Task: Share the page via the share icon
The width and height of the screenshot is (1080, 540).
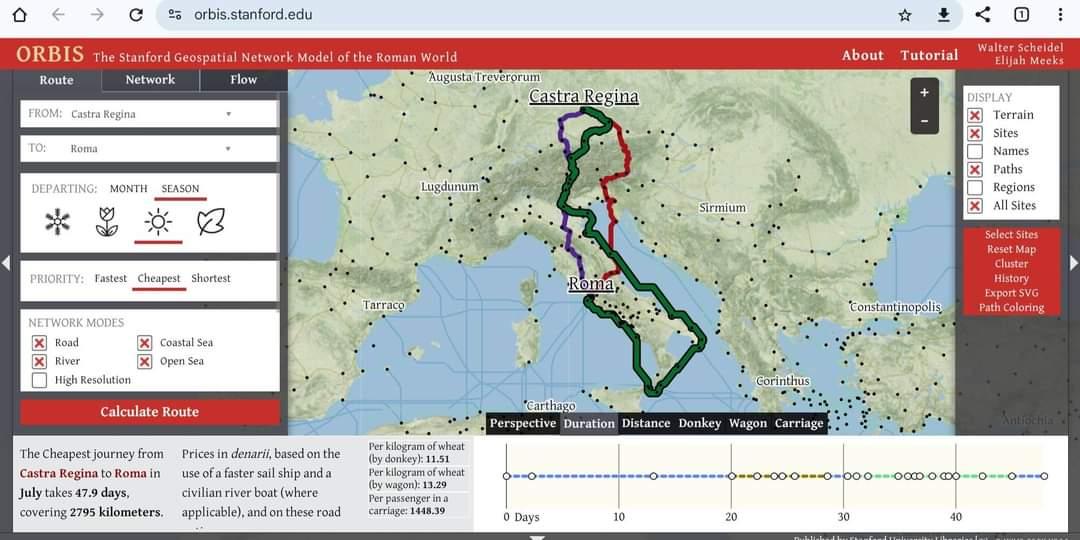Action: click(x=983, y=14)
